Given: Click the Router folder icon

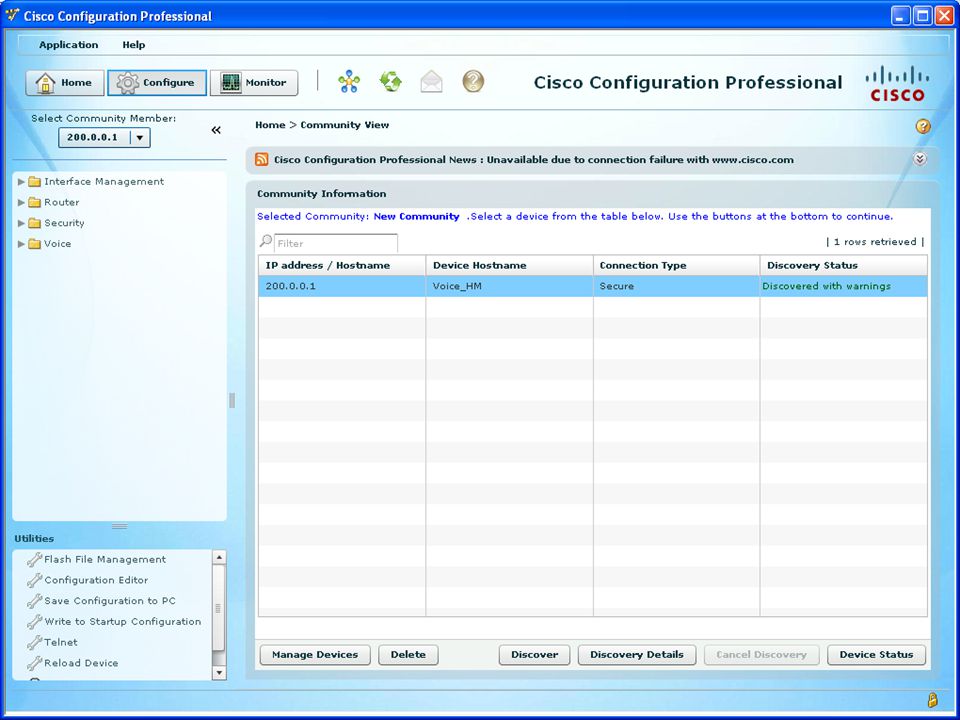Looking at the screenshot, I should click(35, 202).
